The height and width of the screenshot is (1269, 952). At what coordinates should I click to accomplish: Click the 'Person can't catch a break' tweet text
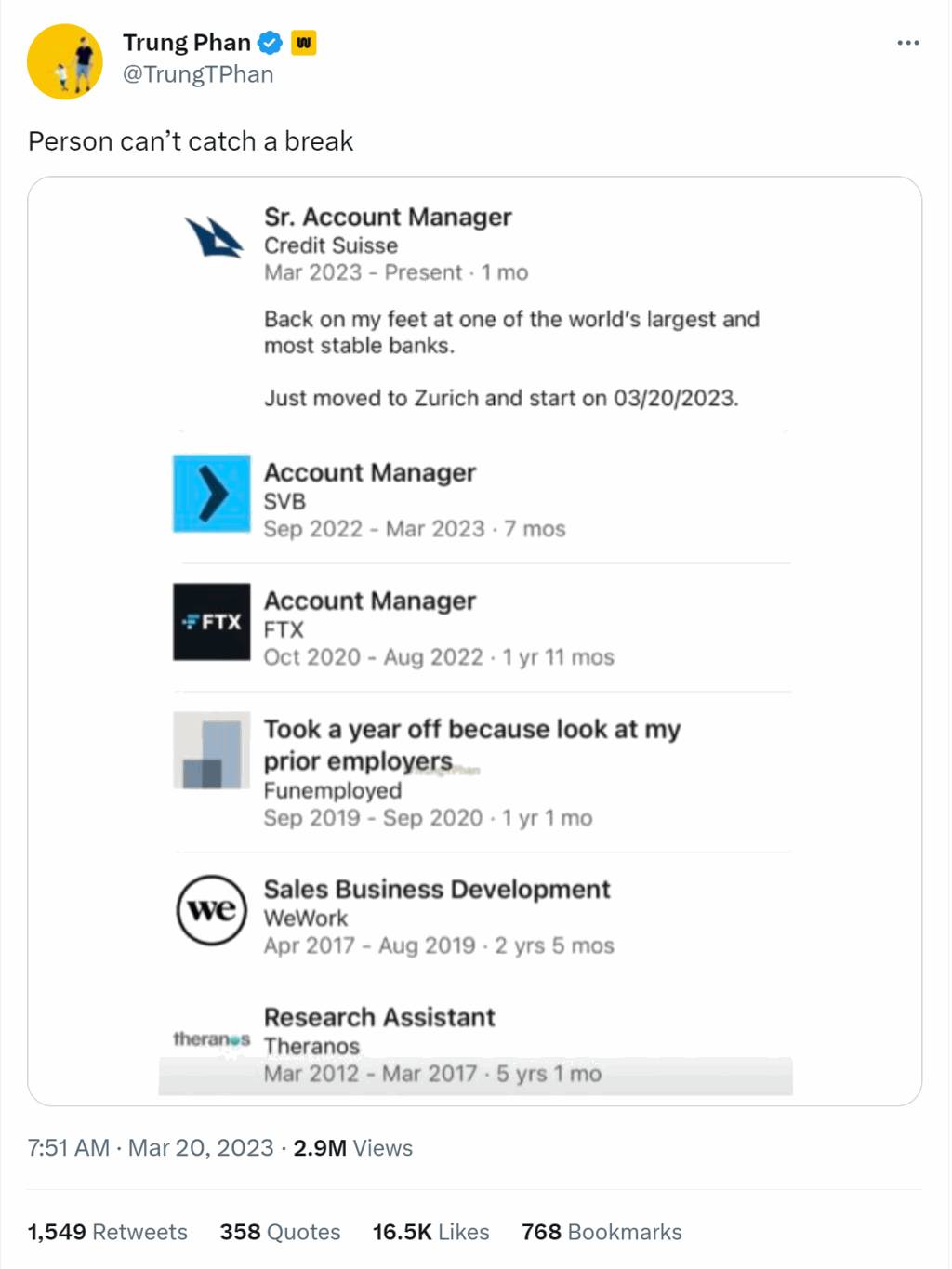pos(191,141)
